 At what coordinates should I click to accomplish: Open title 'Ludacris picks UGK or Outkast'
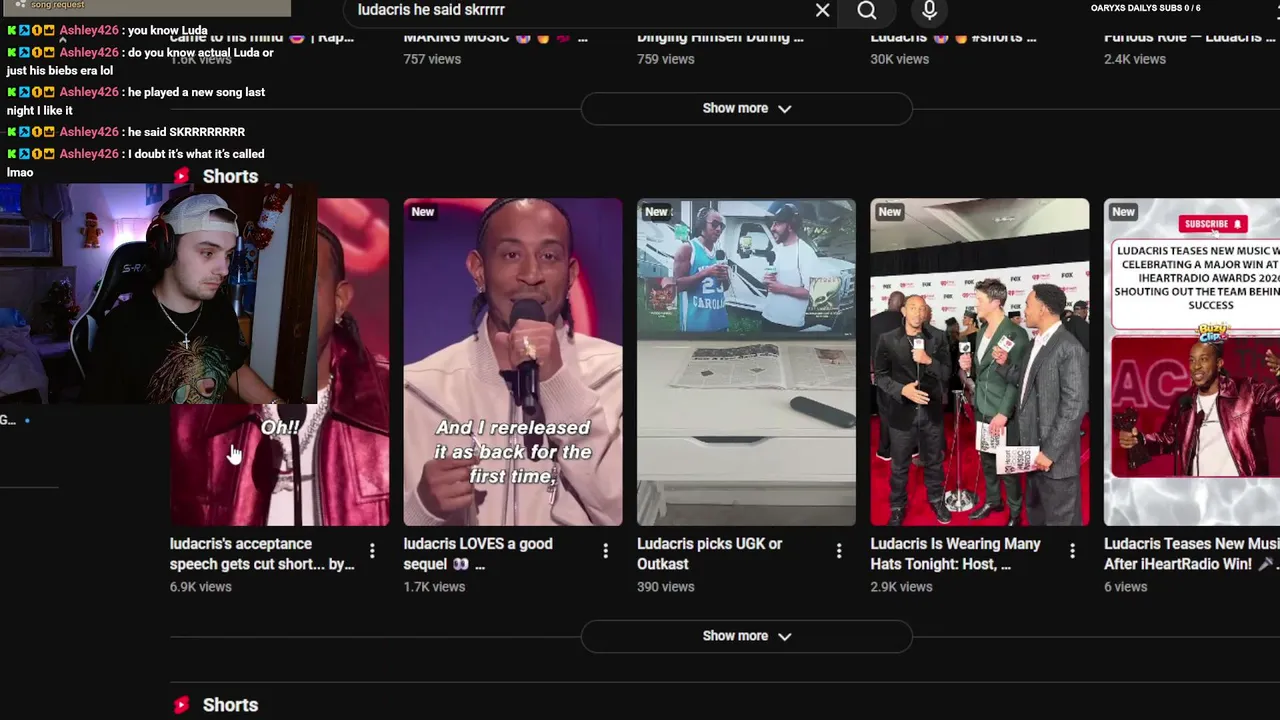coord(710,554)
